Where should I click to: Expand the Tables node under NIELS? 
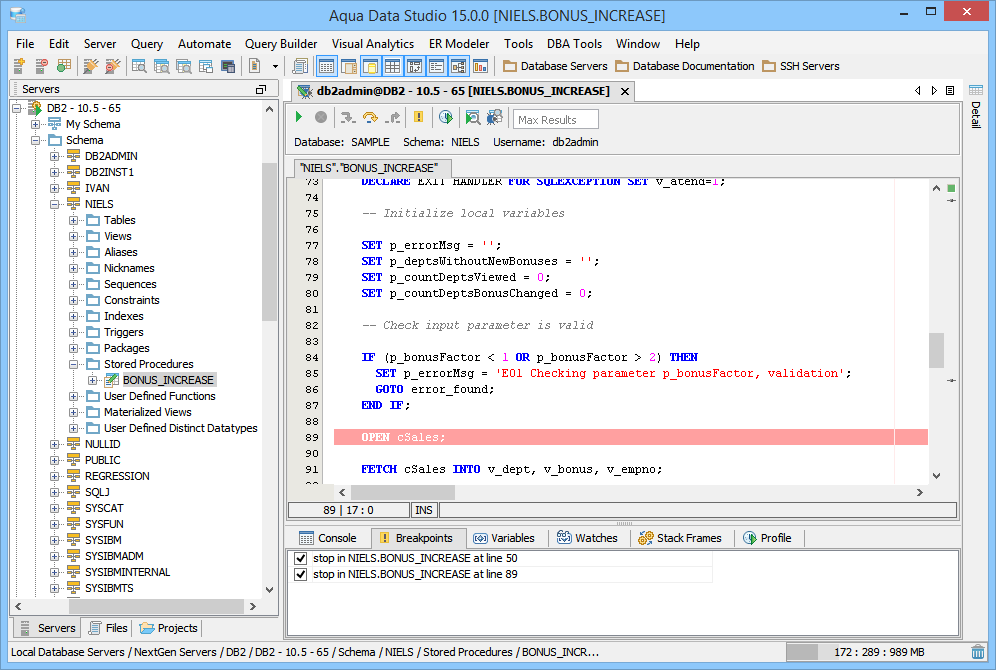(74, 220)
